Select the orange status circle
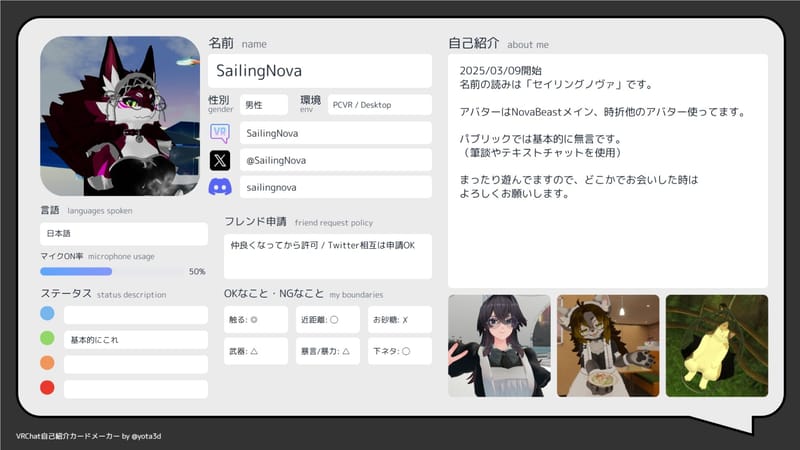Viewport: 800px width, 450px height. 47,364
